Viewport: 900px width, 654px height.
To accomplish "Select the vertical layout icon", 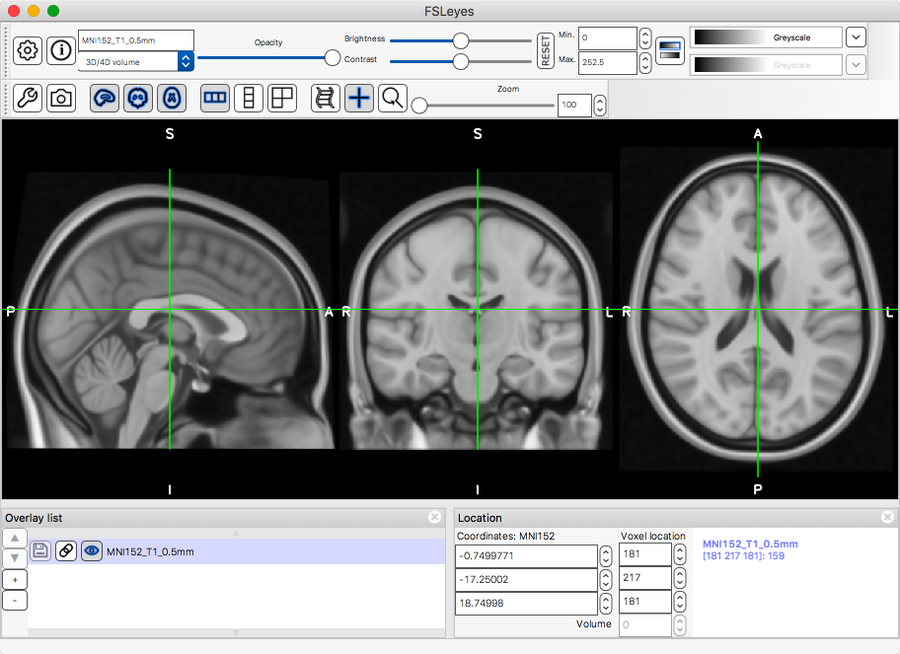I will pyautogui.click(x=249, y=98).
